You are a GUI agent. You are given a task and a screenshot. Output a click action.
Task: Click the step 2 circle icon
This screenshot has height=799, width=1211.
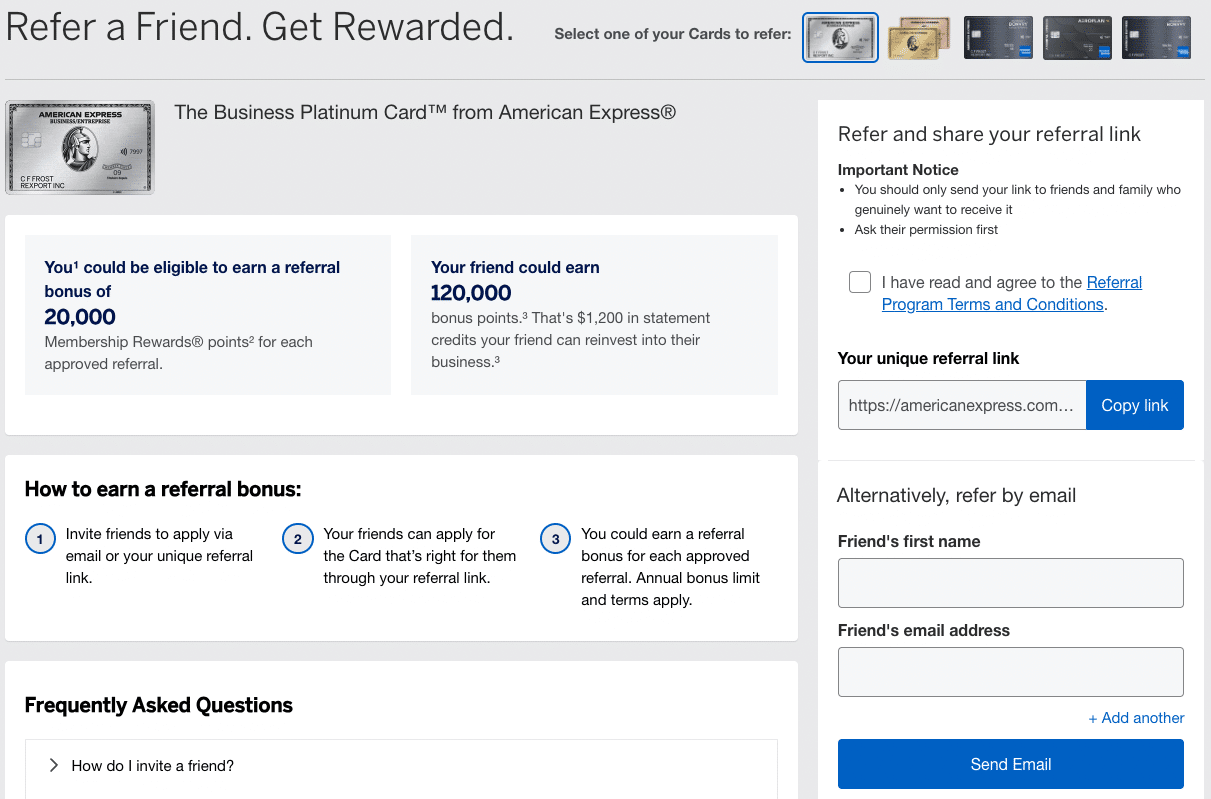click(298, 540)
